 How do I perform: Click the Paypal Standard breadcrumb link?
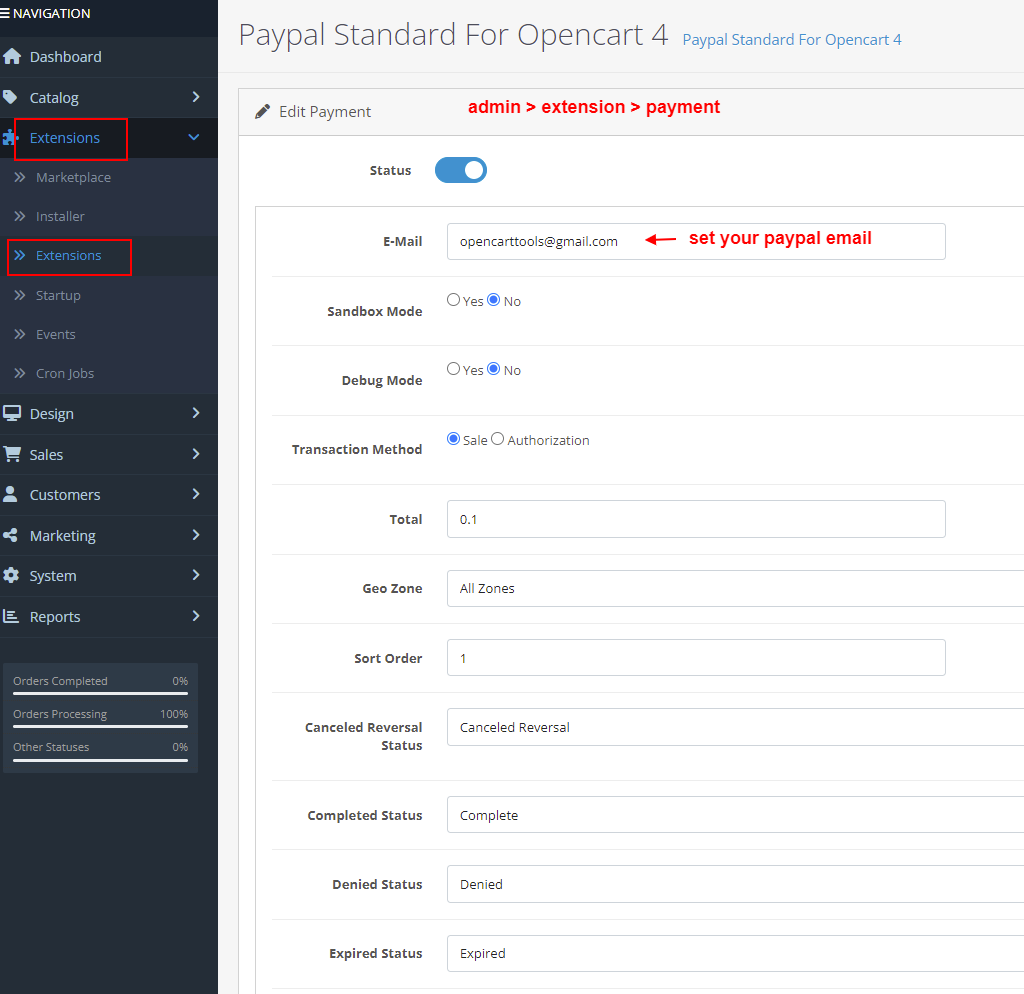point(792,40)
